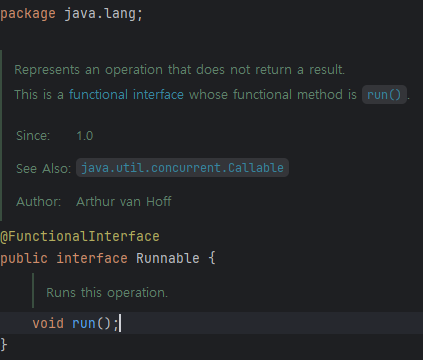Click the Runnable interface name
Viewport: 423px width, 360px height.
point(168,258)
